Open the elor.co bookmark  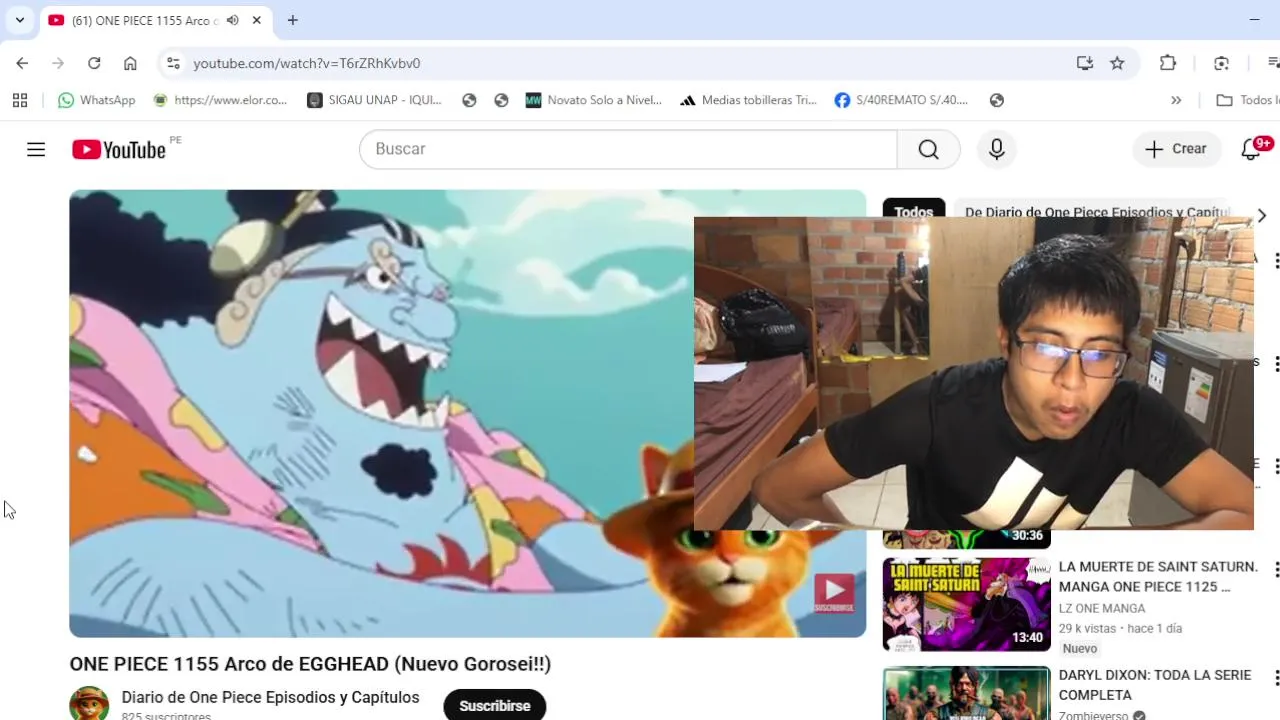[x=220, y=100]
